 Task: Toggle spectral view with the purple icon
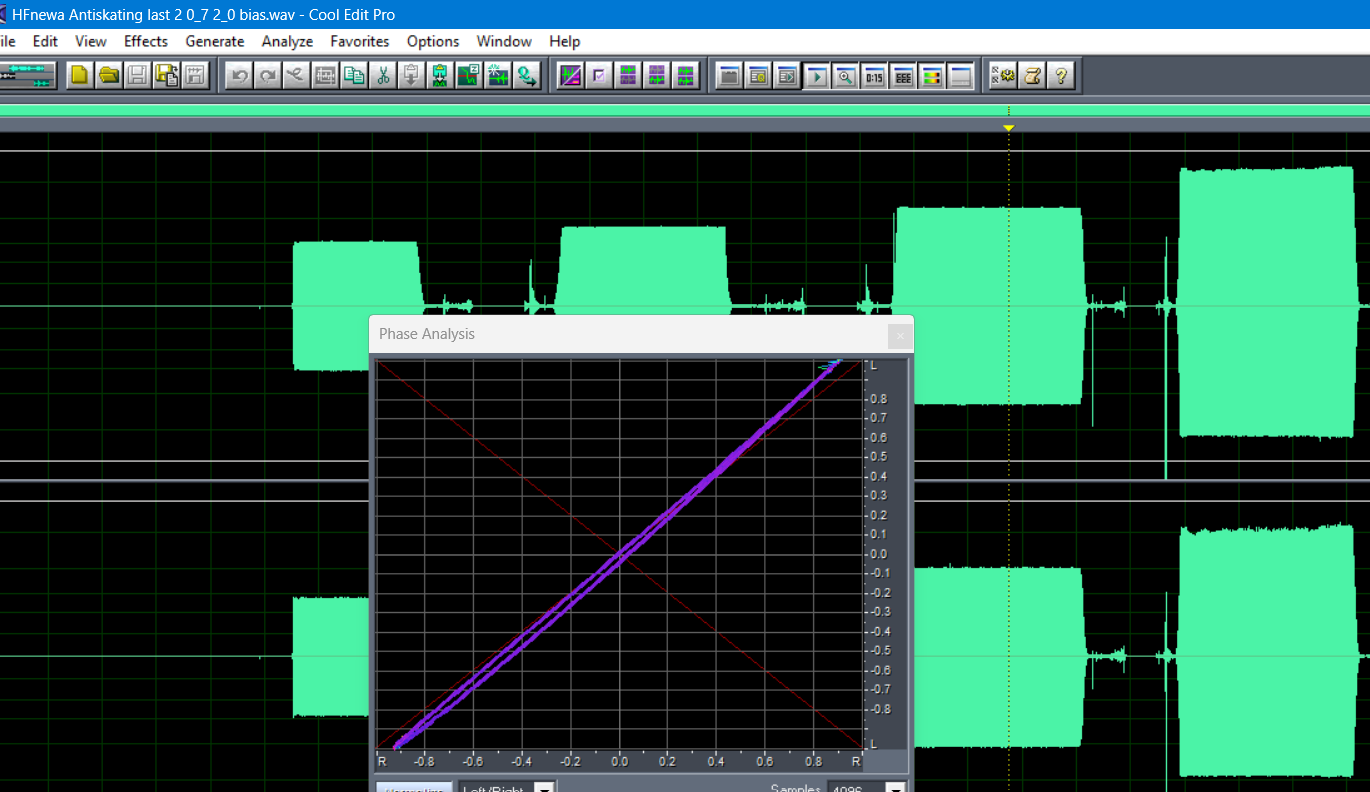click(x=571, y=75)
